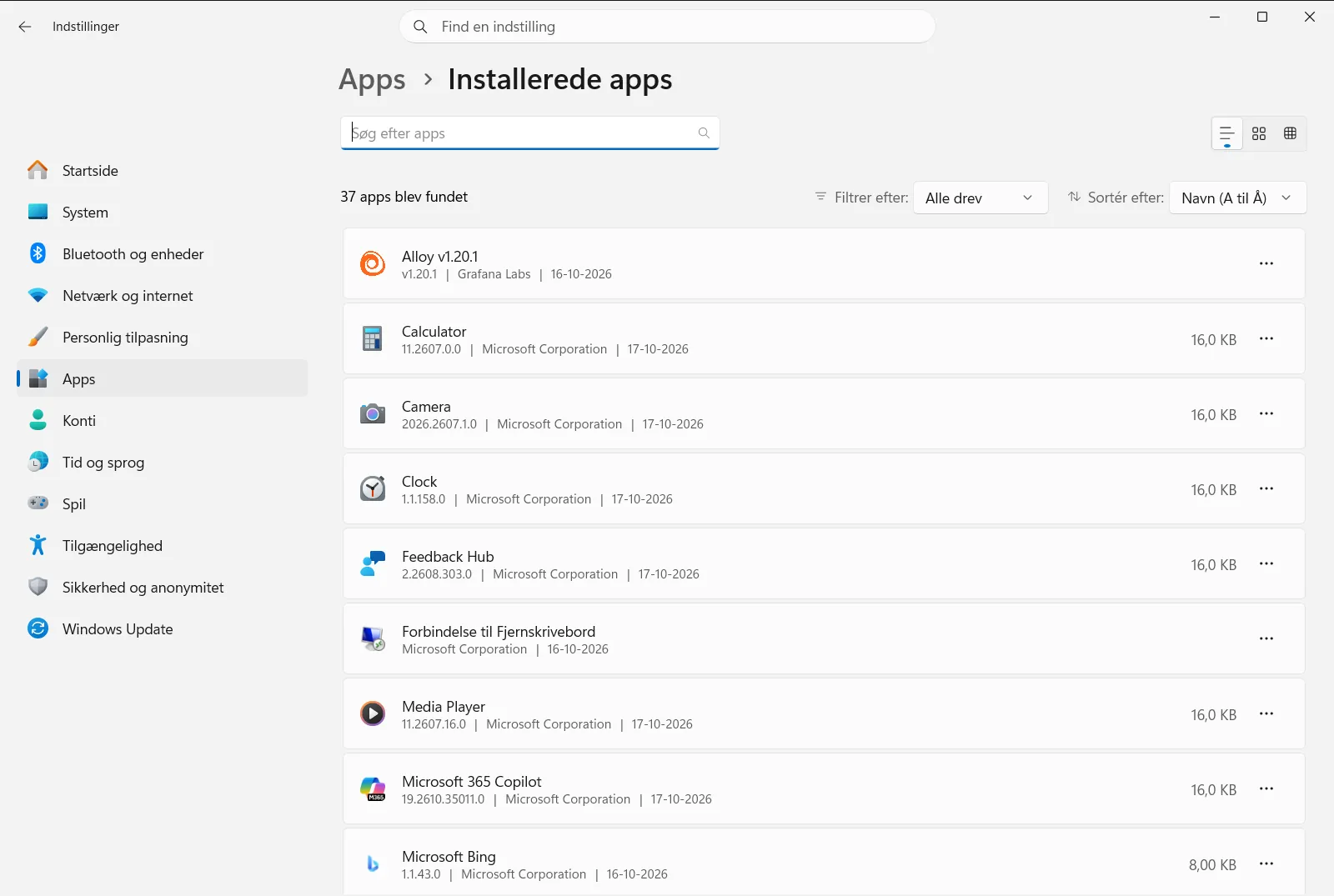
Task: Click the Calculator app icon
Action: [x=373, y=338]
